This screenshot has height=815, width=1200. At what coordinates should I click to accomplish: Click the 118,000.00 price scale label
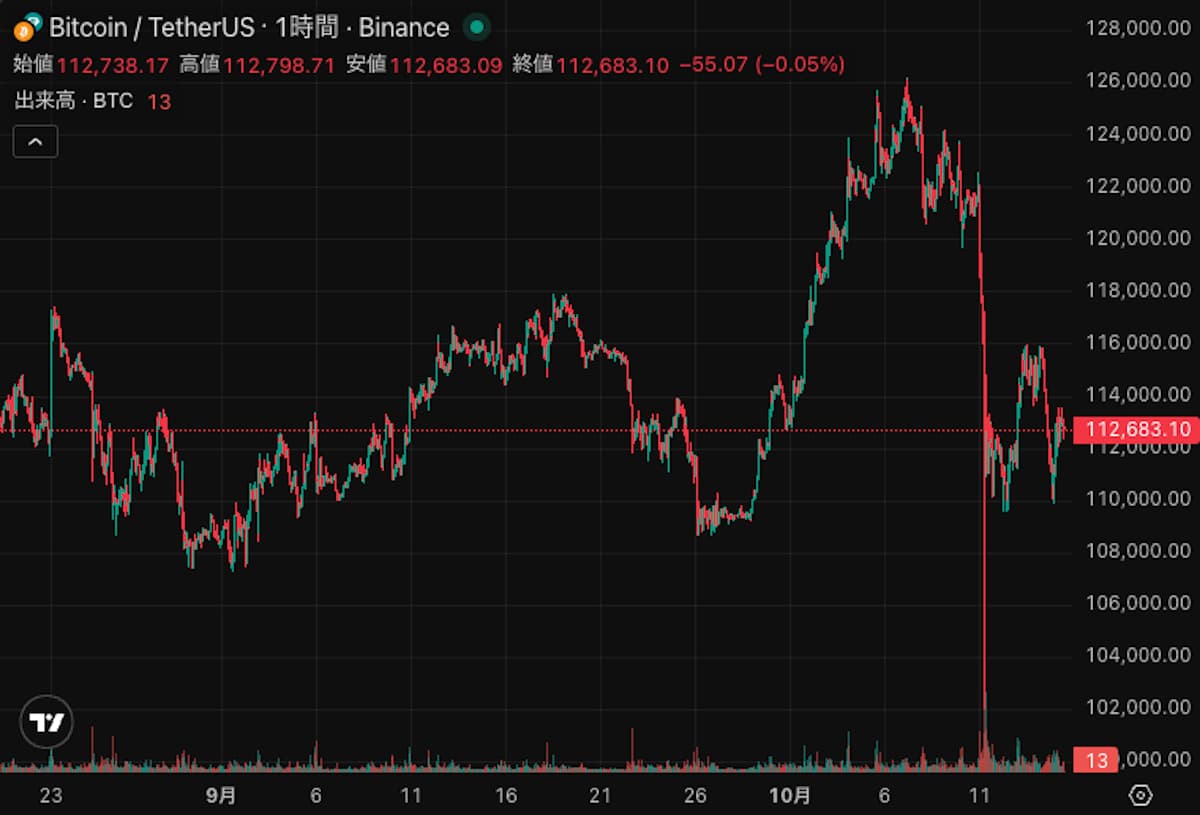click(1138, 290)
